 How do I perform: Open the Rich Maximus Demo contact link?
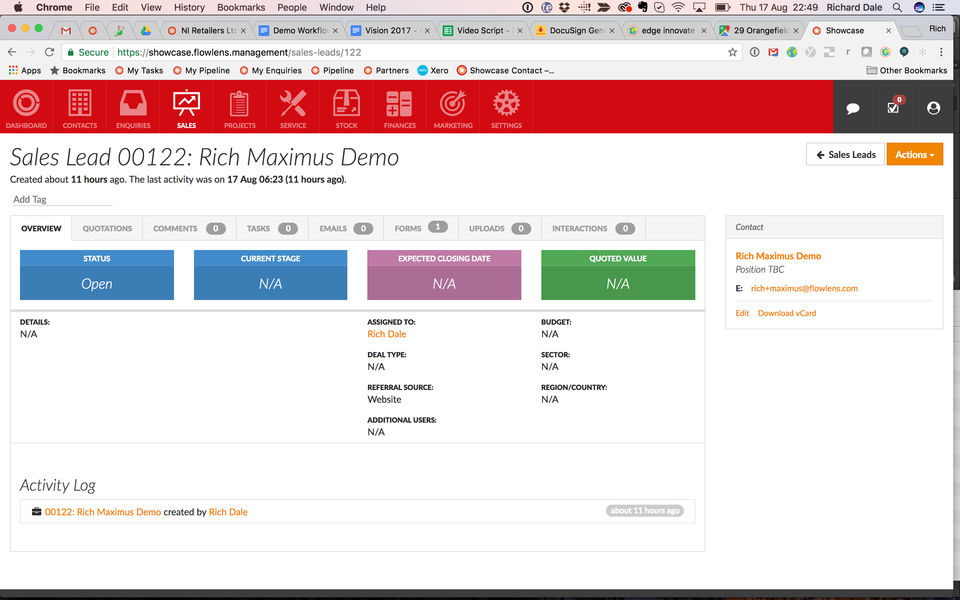click(778, 256)
